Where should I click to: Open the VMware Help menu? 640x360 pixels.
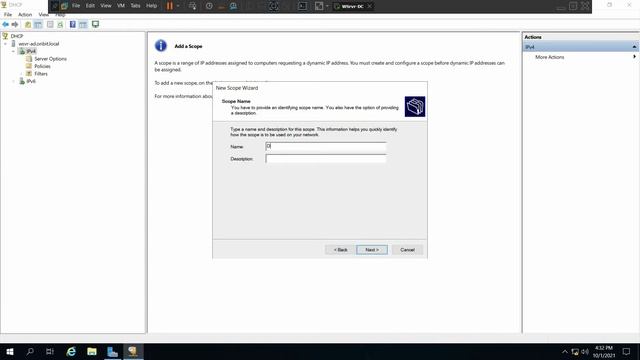(151, 6)
